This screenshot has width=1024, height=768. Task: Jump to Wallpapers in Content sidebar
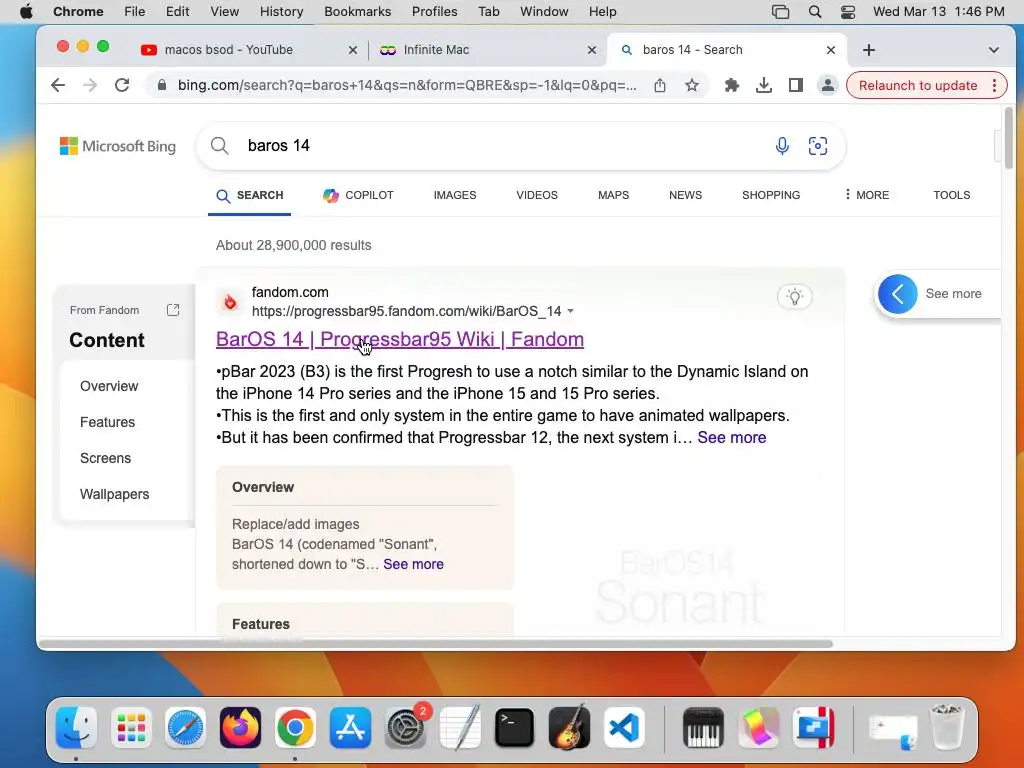[x=114, y=494]
